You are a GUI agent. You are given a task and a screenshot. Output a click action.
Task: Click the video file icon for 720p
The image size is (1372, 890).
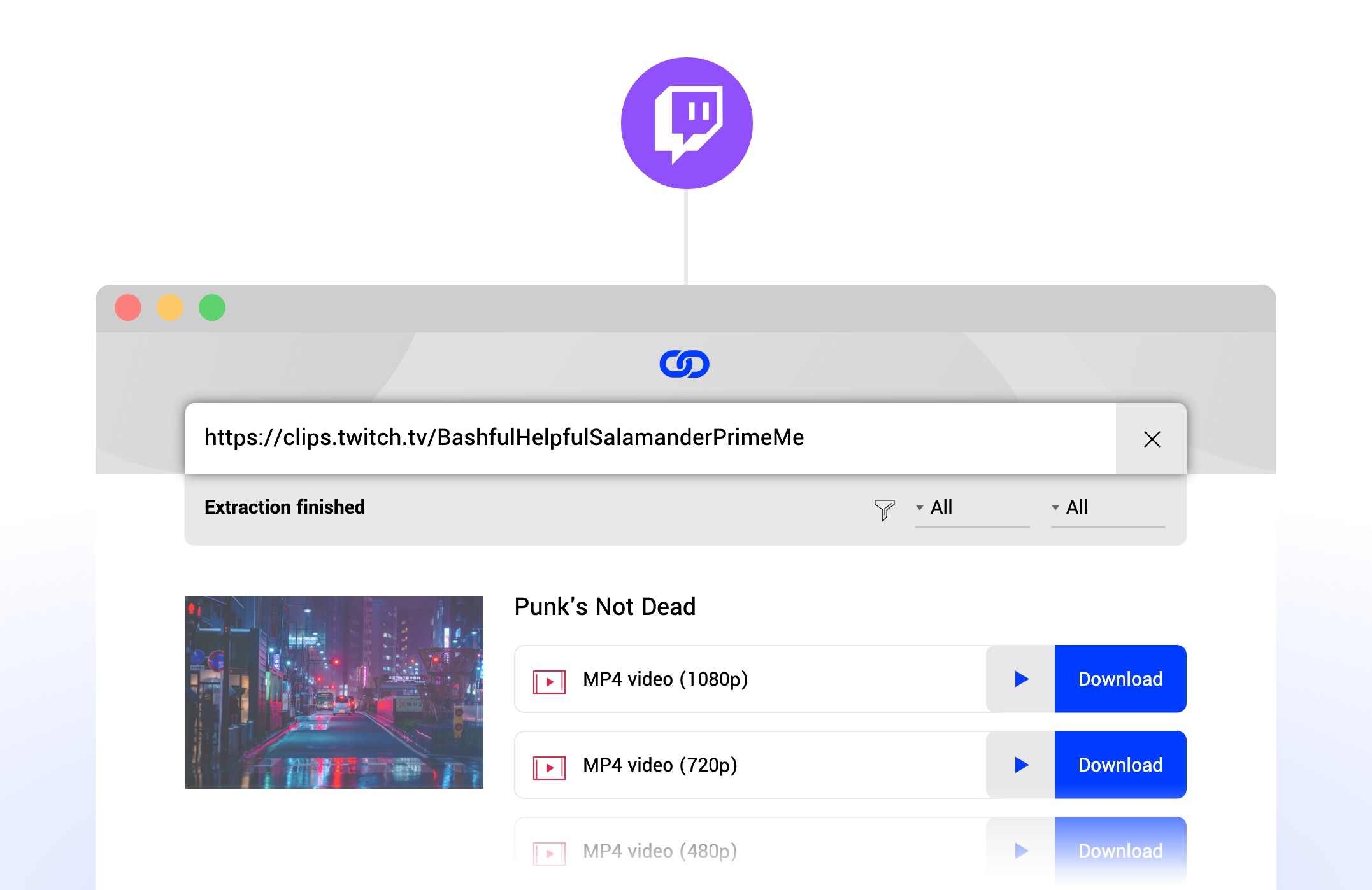coord(549,768)
